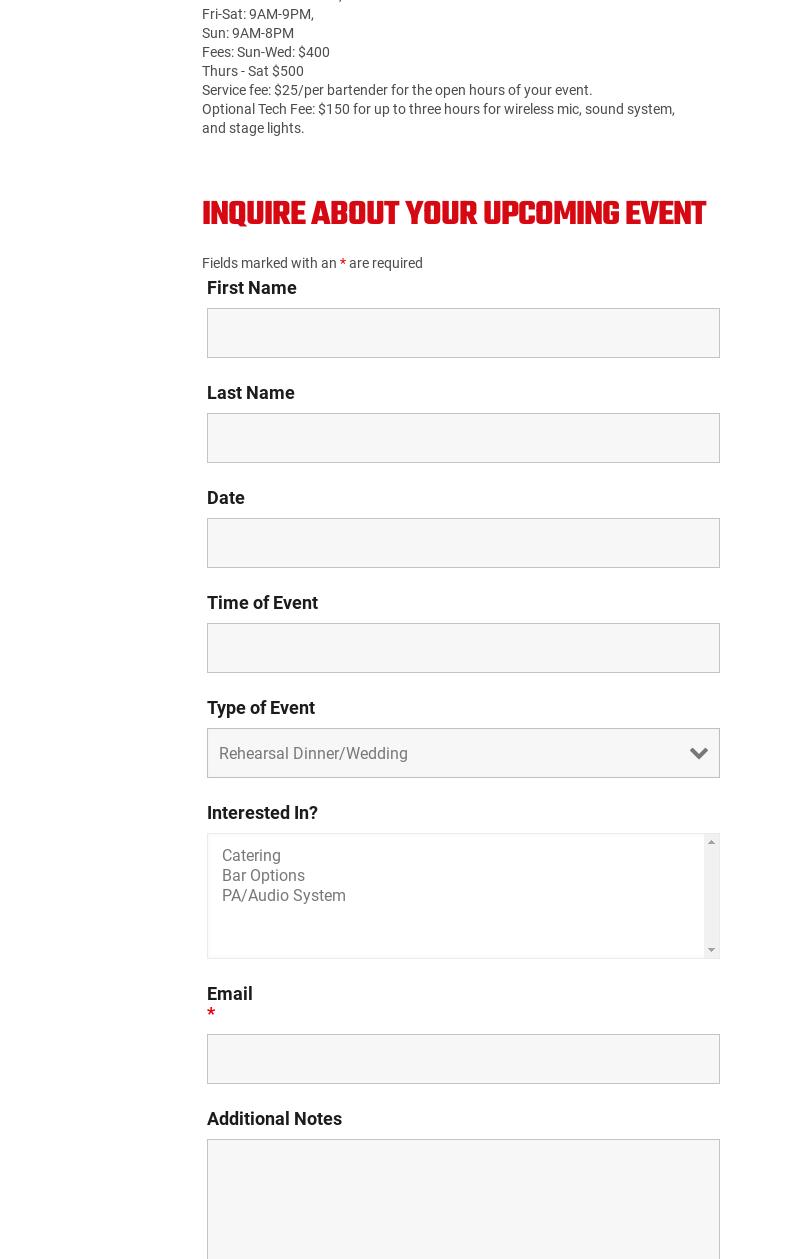
Task: Focus the Last Name input box
Action: [x=463, y=438]
